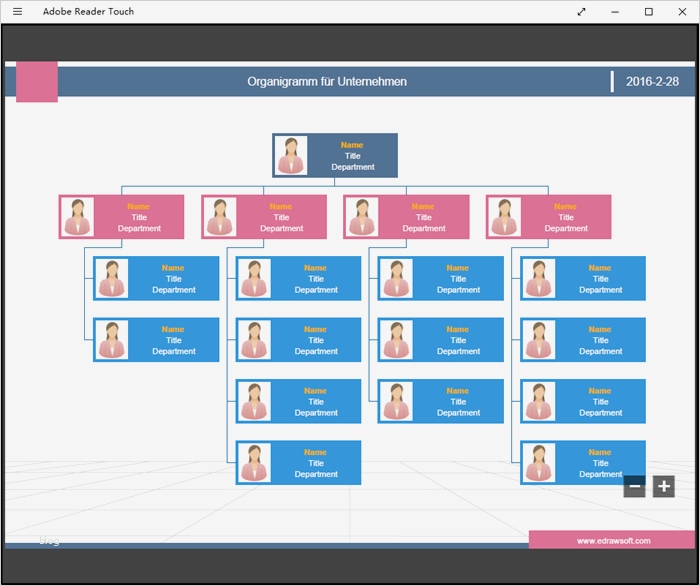This screenshot has width=700, height=586.
Task: Click the title "Organigramm für Unternehmen"
Action: coord(327,82)
